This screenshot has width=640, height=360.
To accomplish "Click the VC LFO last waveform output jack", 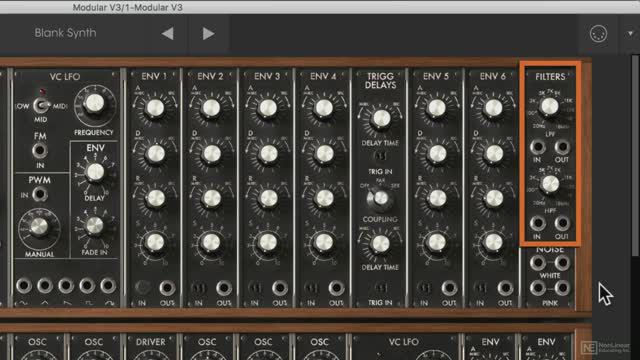I will 108,285.
